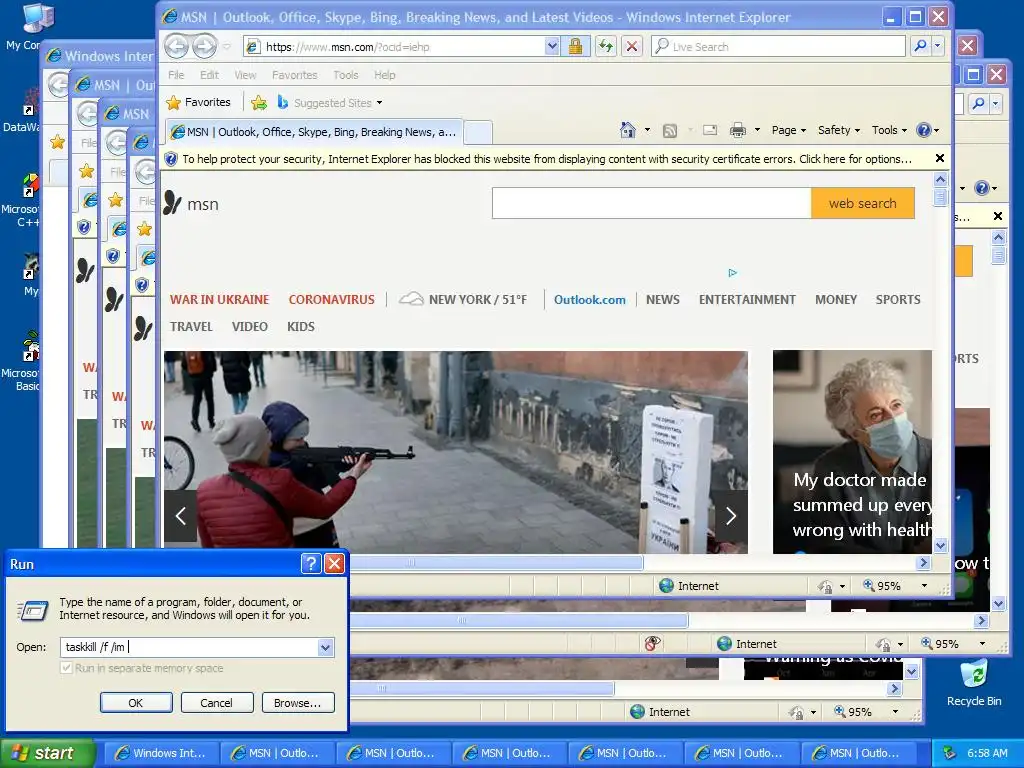This screenshot has width=1024, height=768.
Task: Click the vertical scrollbar up arrow in front window
Action: pyautogui.click(x=940, y=179)
